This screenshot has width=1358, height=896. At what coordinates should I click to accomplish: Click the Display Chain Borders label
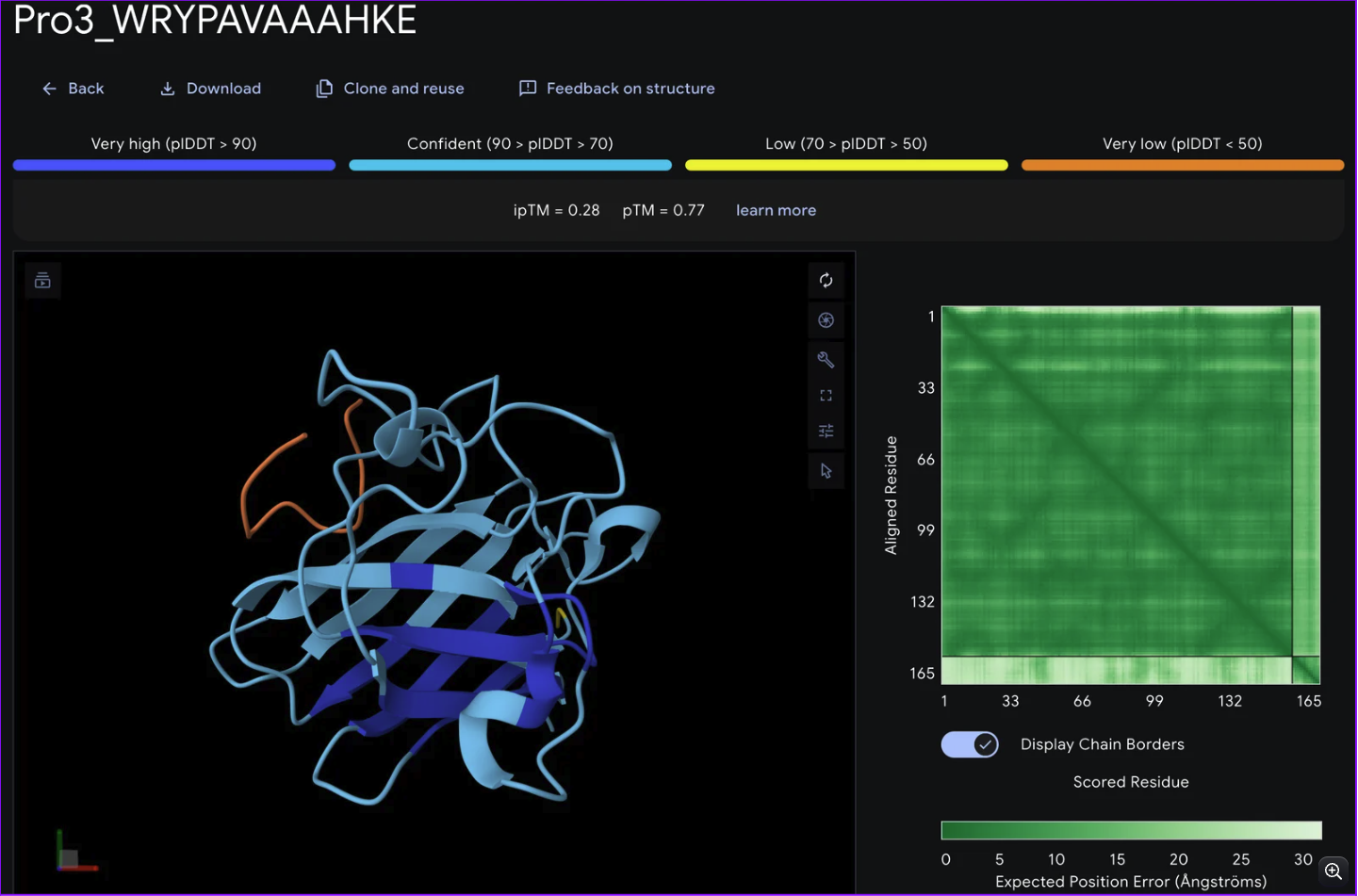(1102, 744)
